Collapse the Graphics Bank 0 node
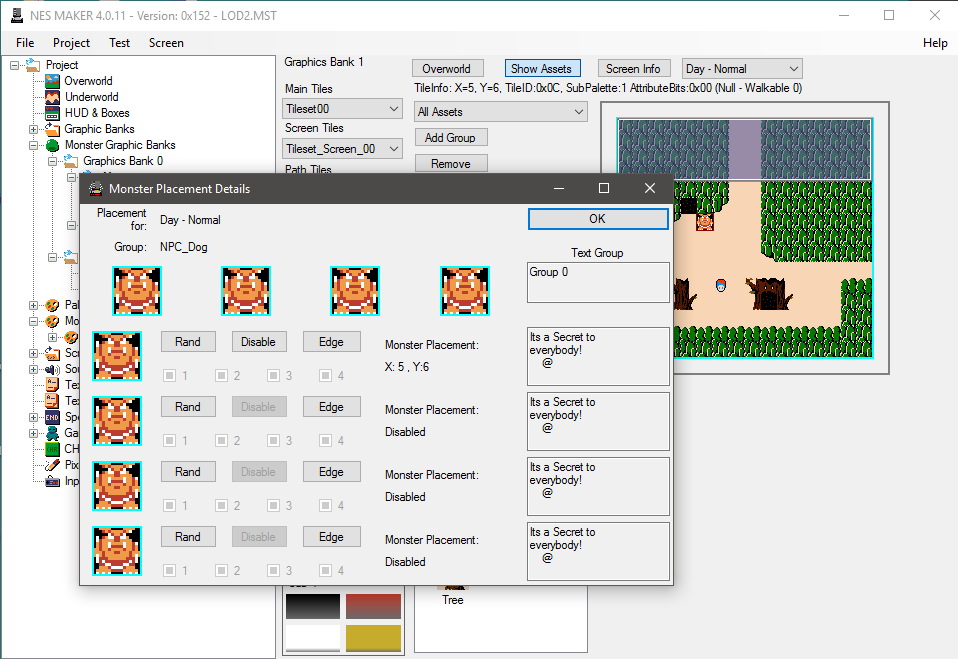Screen dimensions: 958x659 tap(53, 161)
